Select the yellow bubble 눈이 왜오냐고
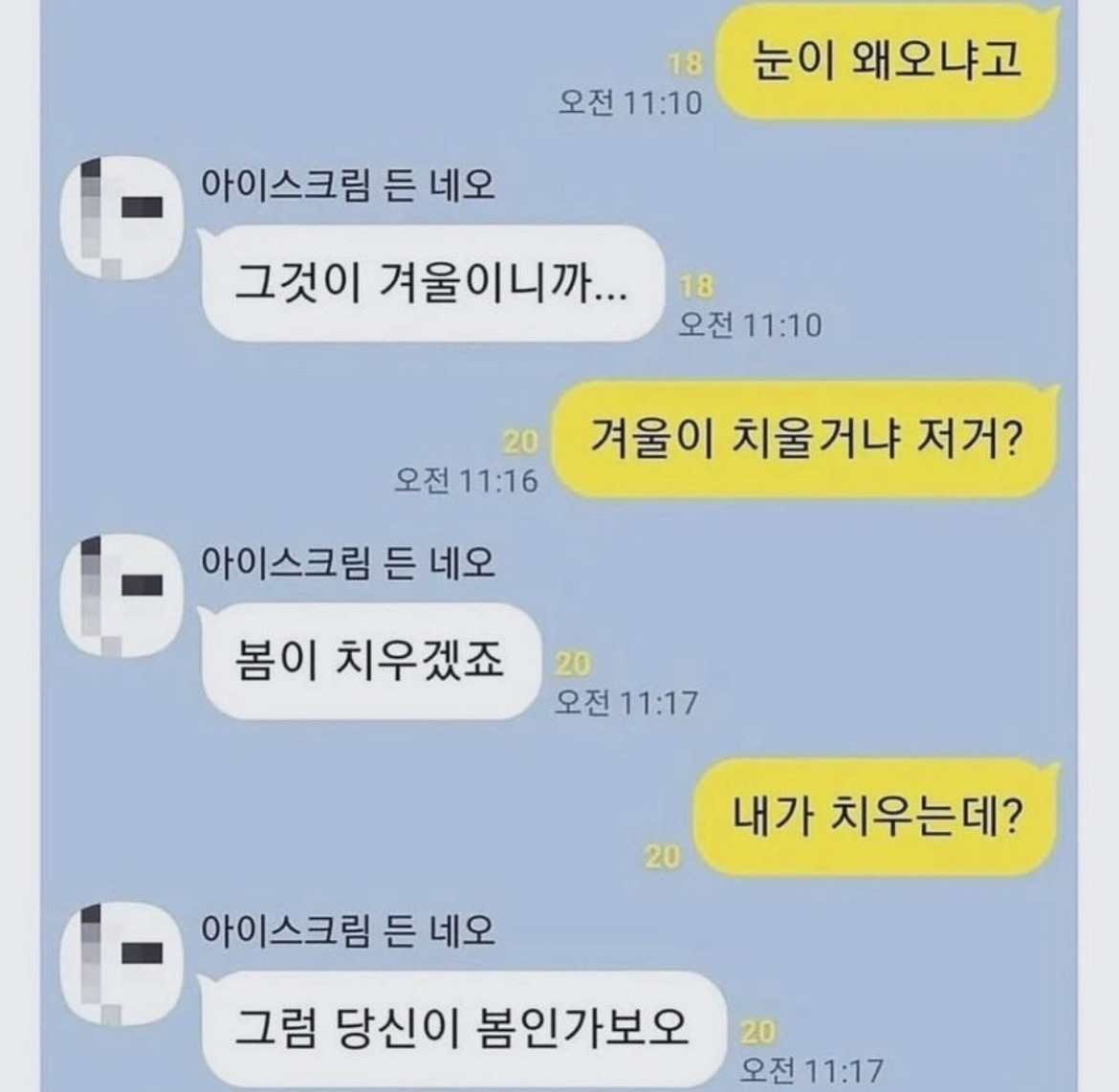Viewport: 1119px width, 1092px height. tap(889, 61)
